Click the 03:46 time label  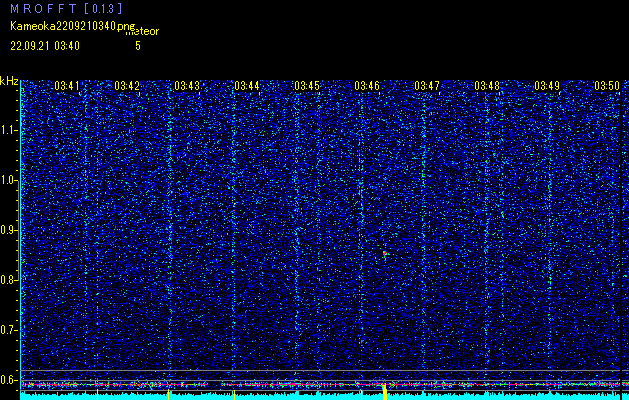[x=367, y=86]
